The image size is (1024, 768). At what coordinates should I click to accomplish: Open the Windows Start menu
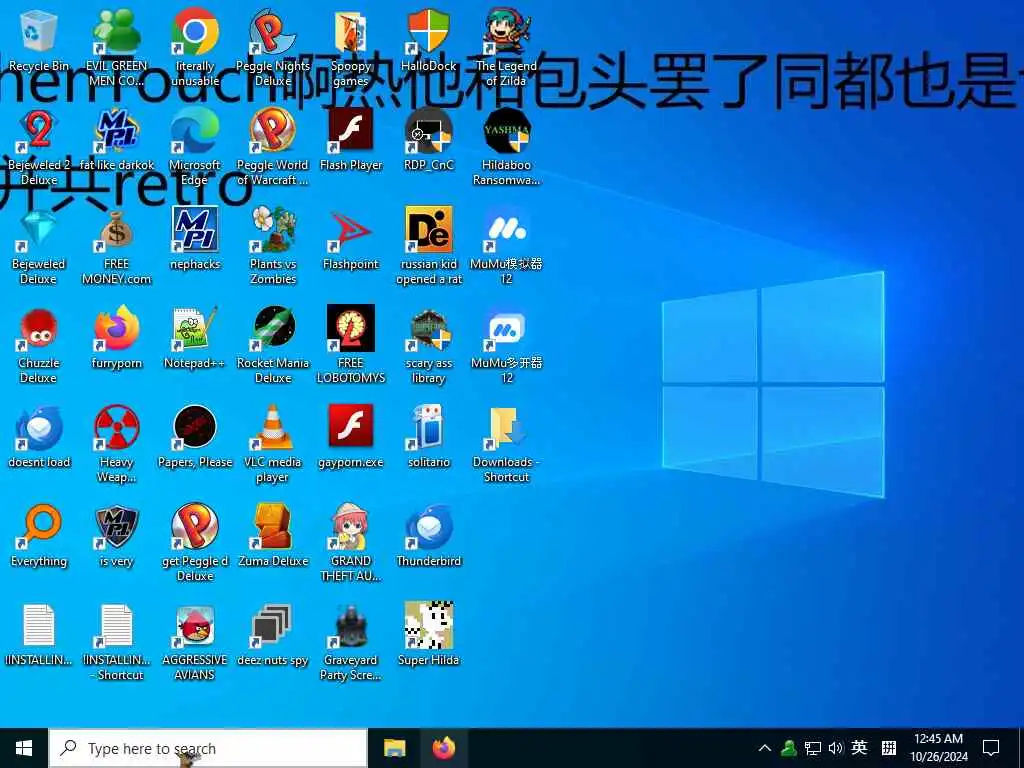[24, 748]
